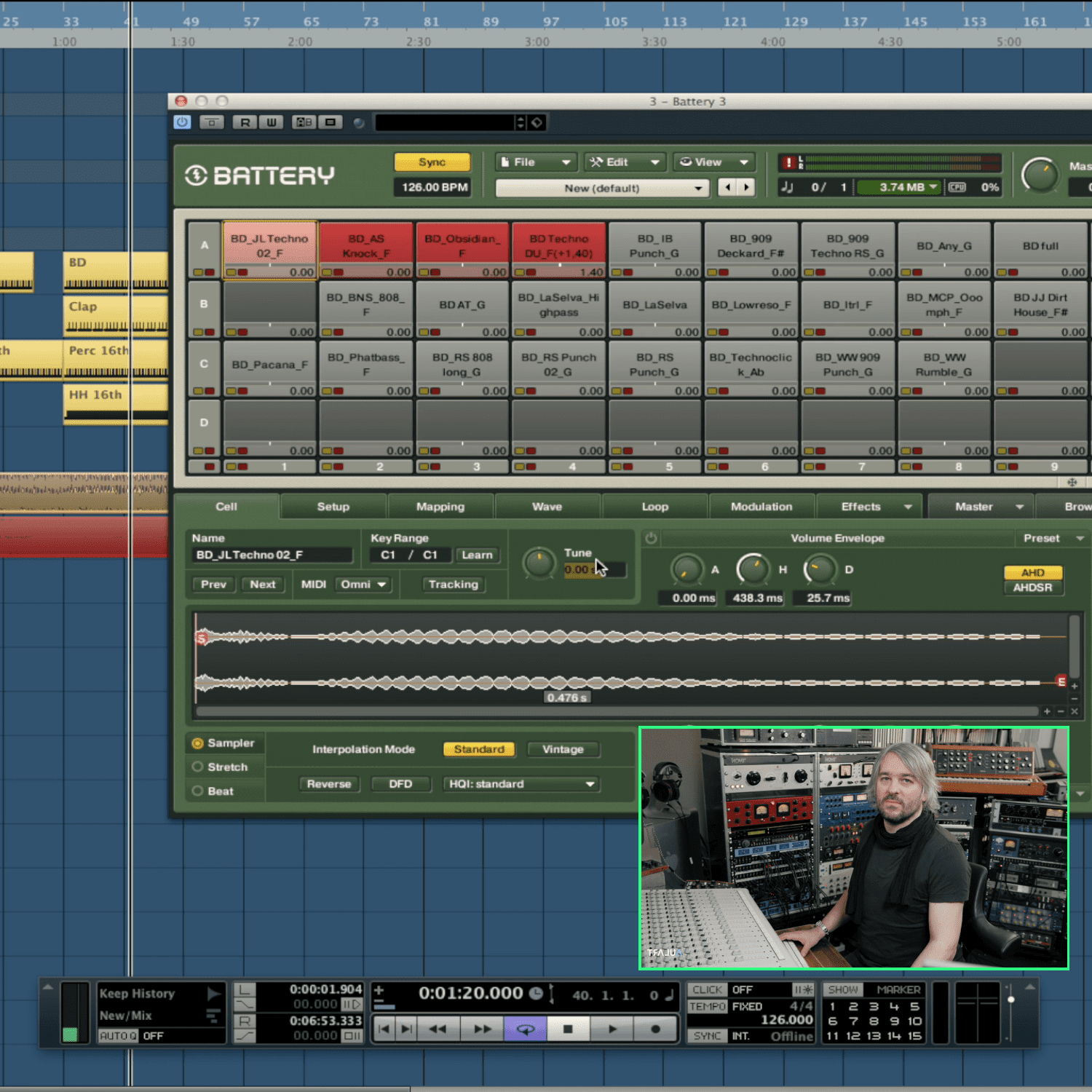The width and height of the screenshot is (1092, 1092).
Task: Click the Learn key range button
Action: [x=477, y=555]
